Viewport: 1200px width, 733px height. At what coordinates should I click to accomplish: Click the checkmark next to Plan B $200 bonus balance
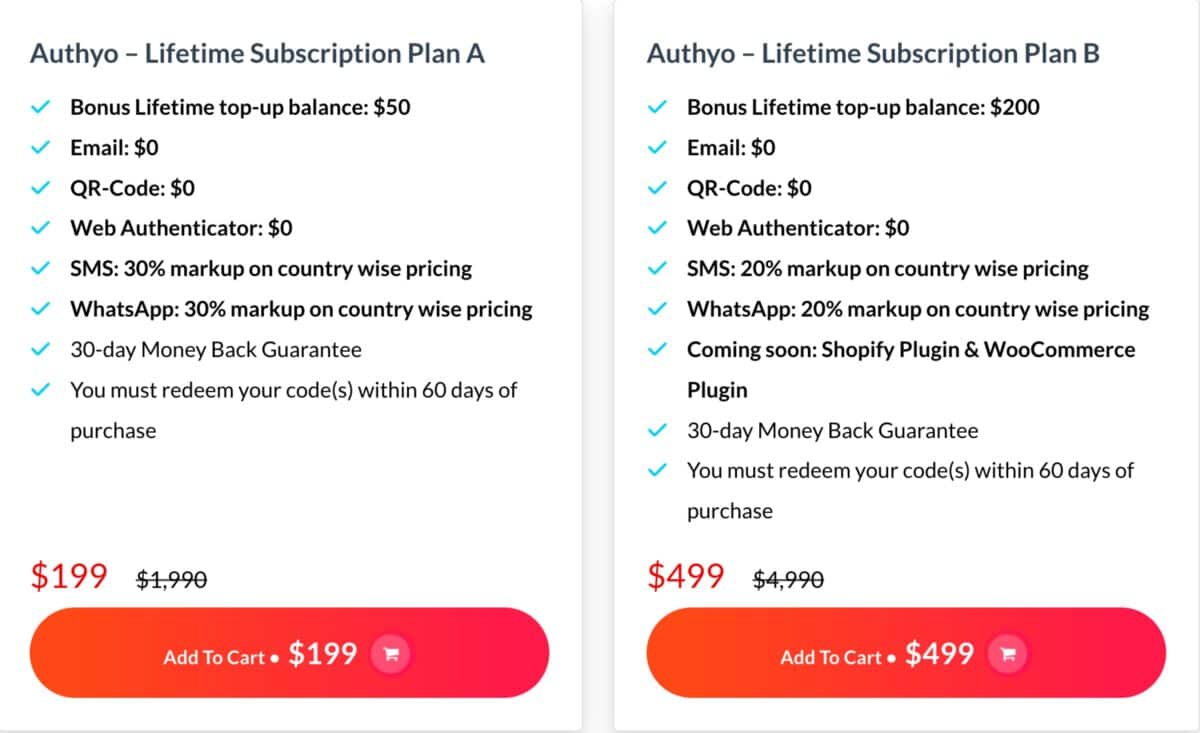(658, 108)
